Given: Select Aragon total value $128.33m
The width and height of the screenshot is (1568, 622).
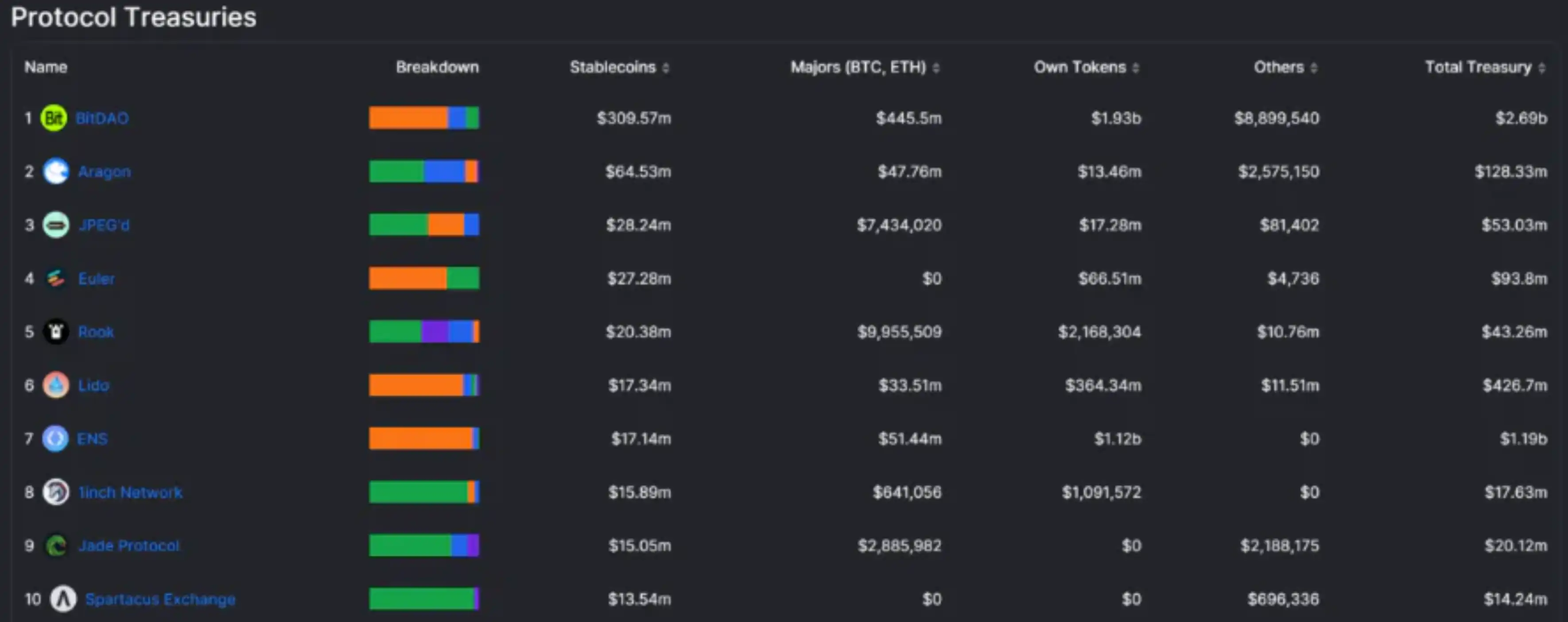Looking at the screenshot, I should (1511, 171).
